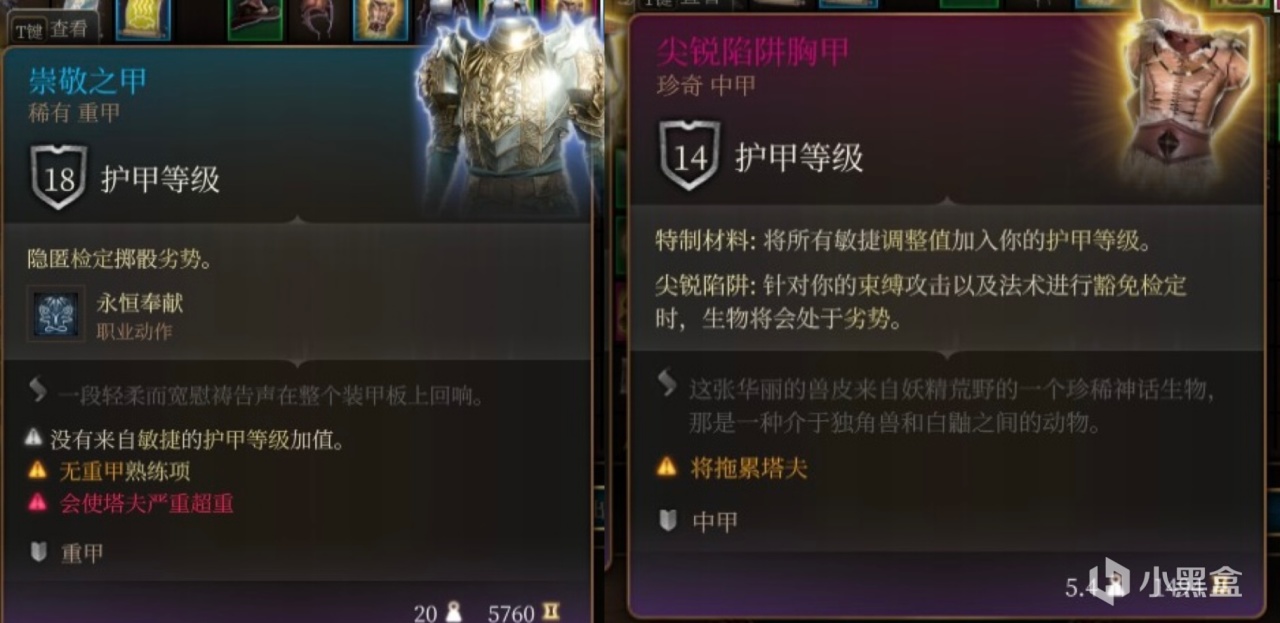Click the armor class 14 shield icon
1280x623 pixels.
pos(689,156)
